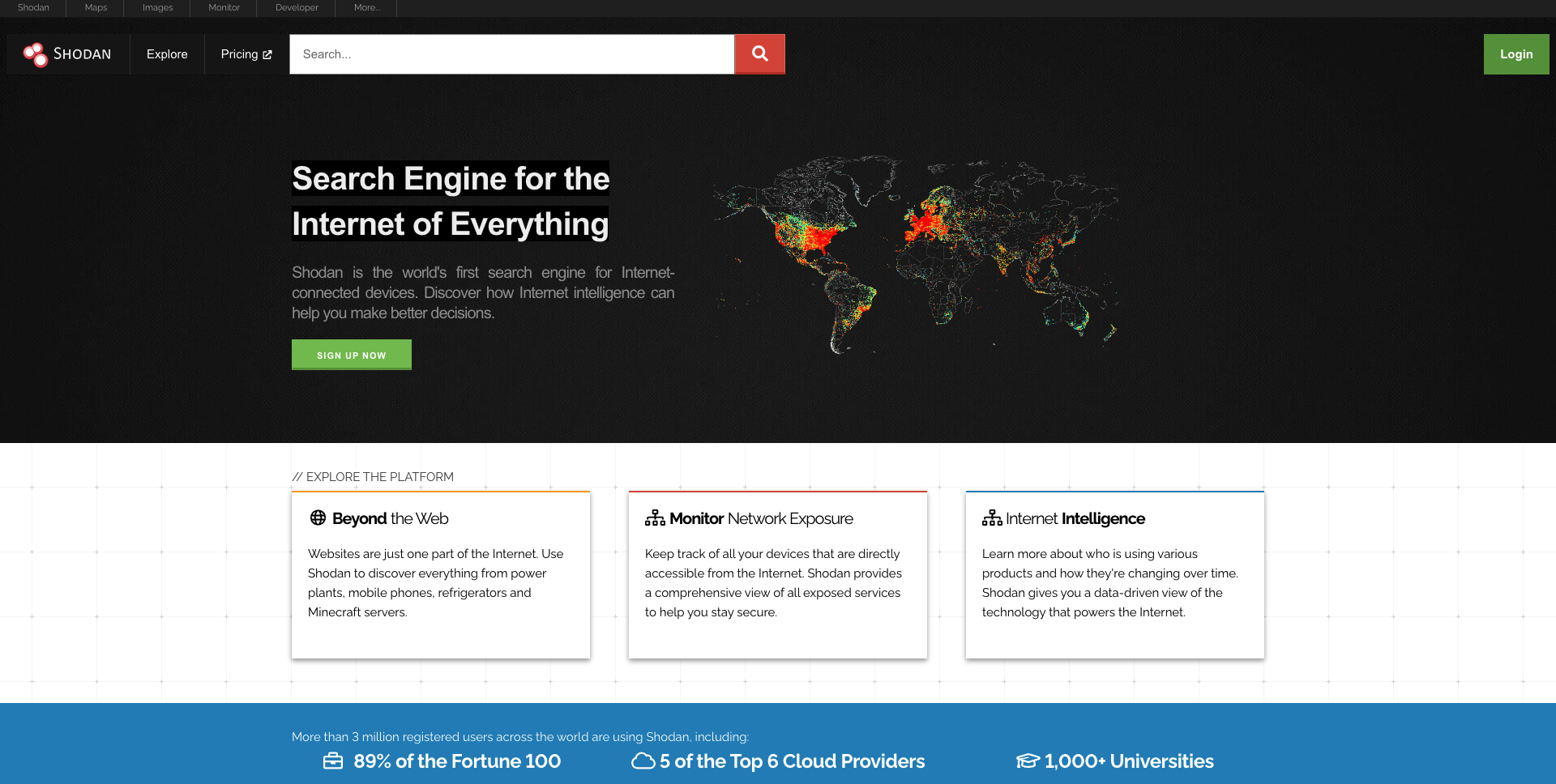Open the Internet Intelligence card heading
This screenshot has height=784, width=1556.
click(x=1075, y=518)
